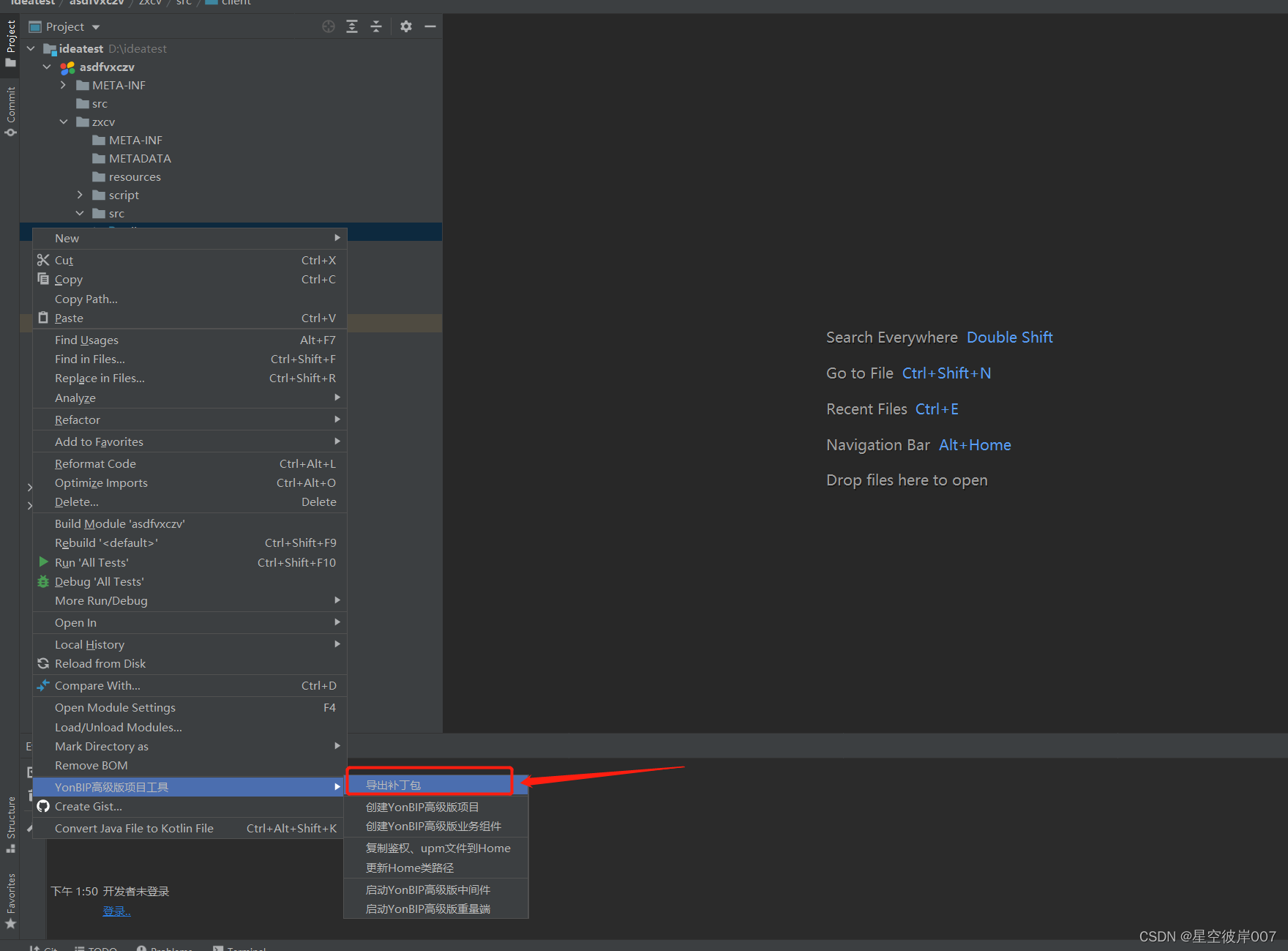Collapse the zxcv folder
Image resolution: width=1288 pixels, height=951 pixels.
coord(63,122)
